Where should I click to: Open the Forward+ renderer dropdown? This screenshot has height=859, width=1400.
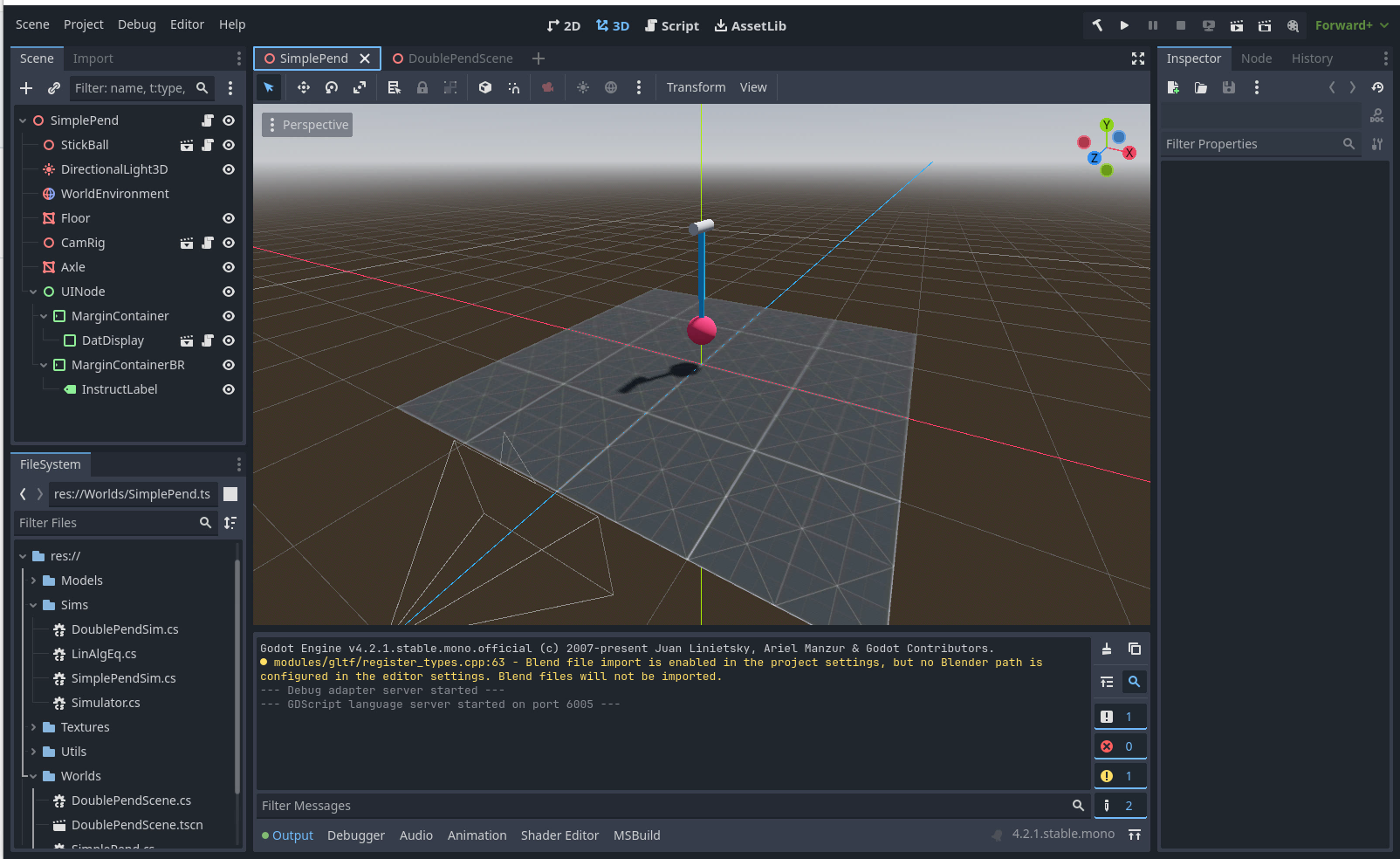coord(1351,25)
